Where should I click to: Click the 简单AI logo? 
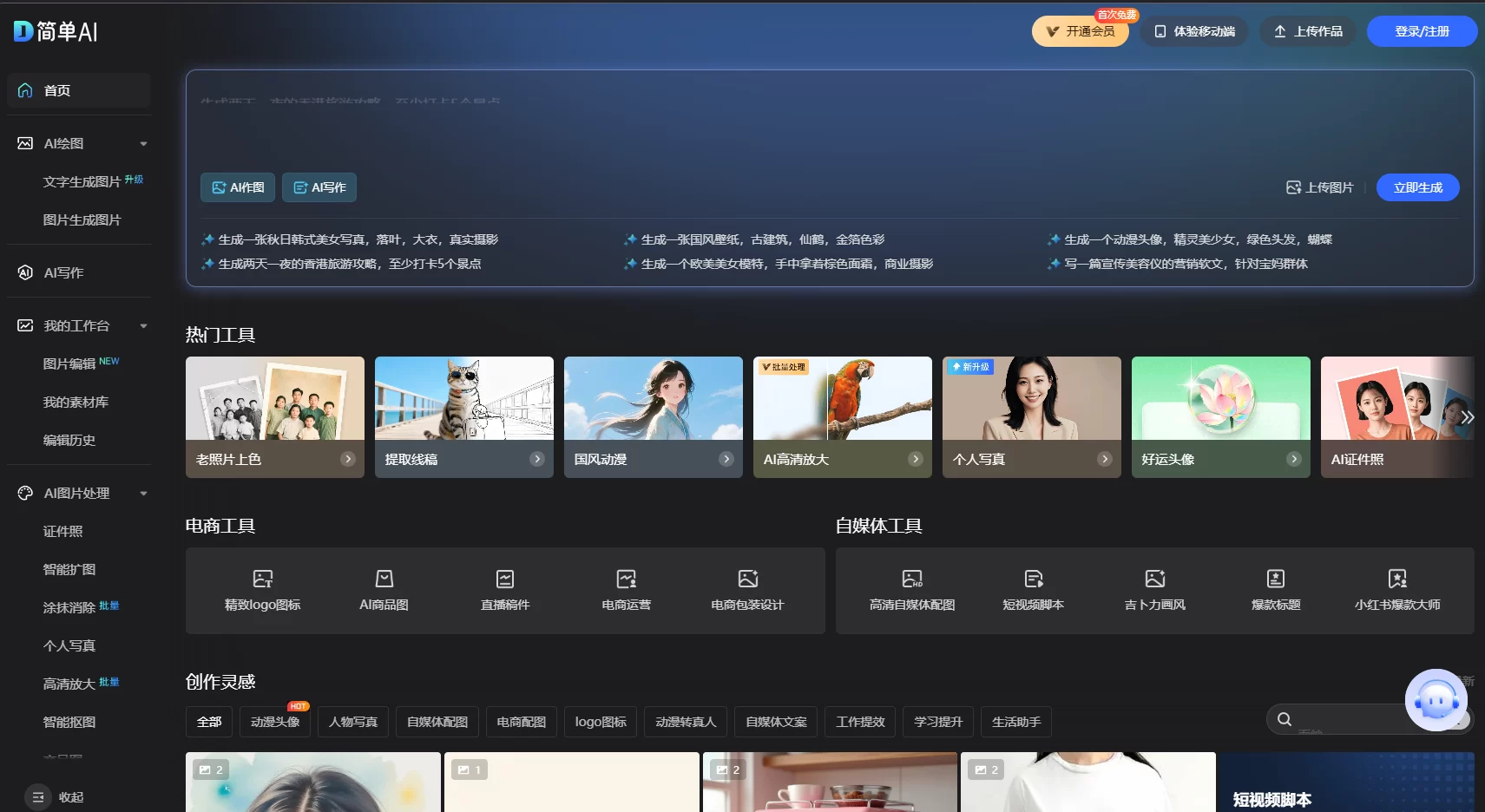[56, 32]
